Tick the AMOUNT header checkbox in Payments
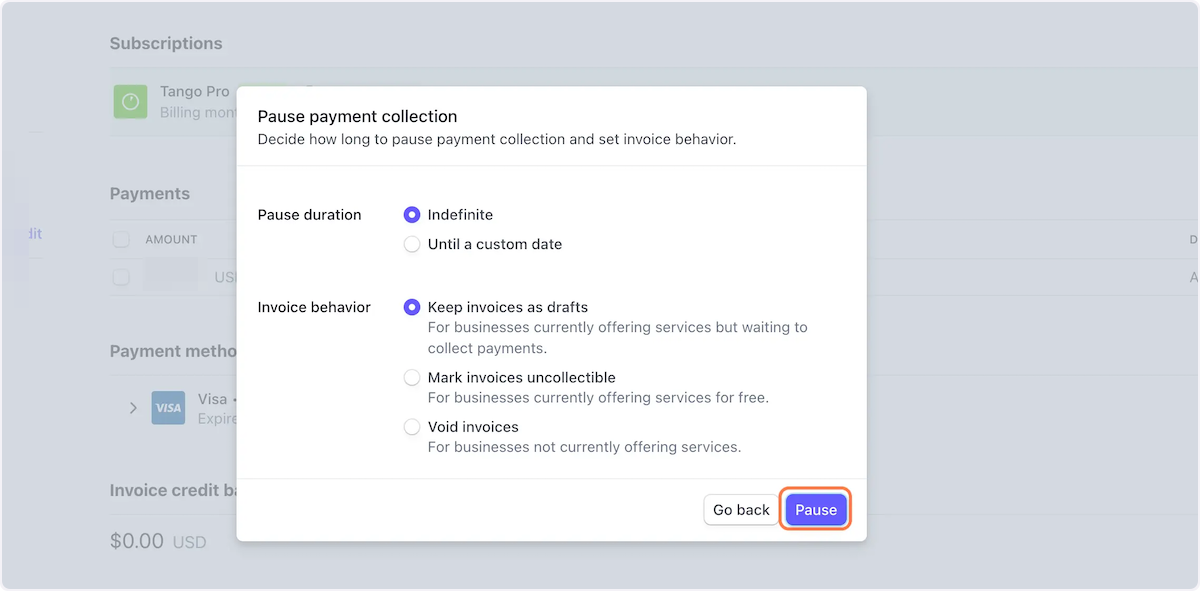The width and height of the screenshot is (1200, 591). pyautogui.click(x=121, y=240)
